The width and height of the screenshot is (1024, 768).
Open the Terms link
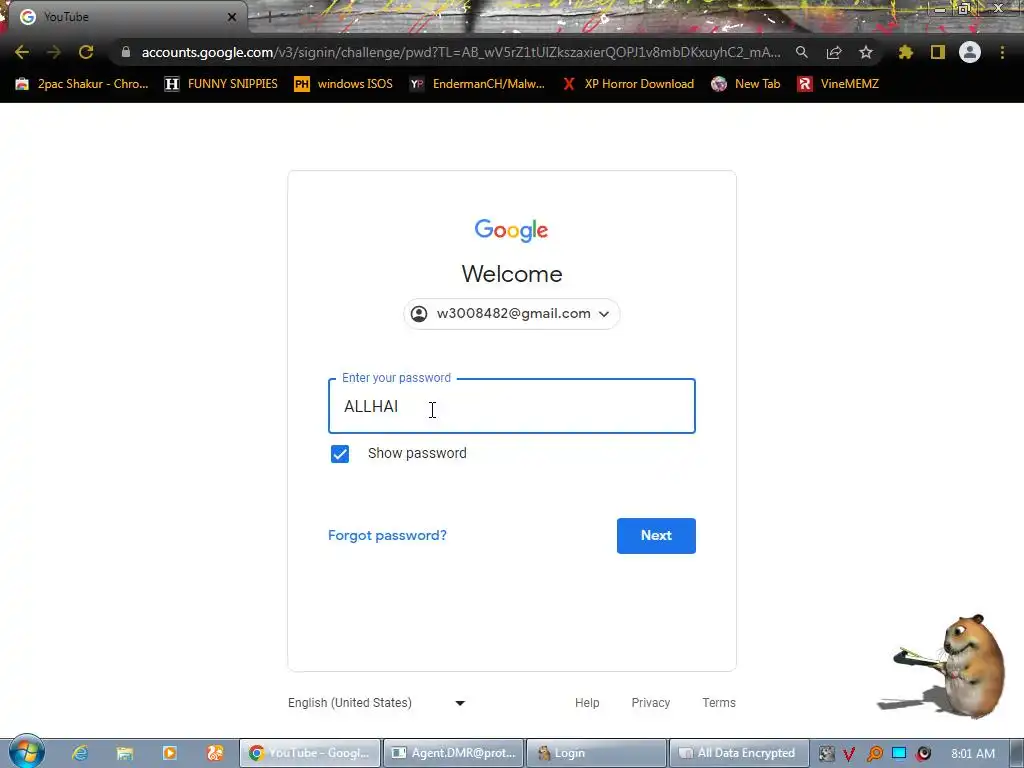click(719, 703)
